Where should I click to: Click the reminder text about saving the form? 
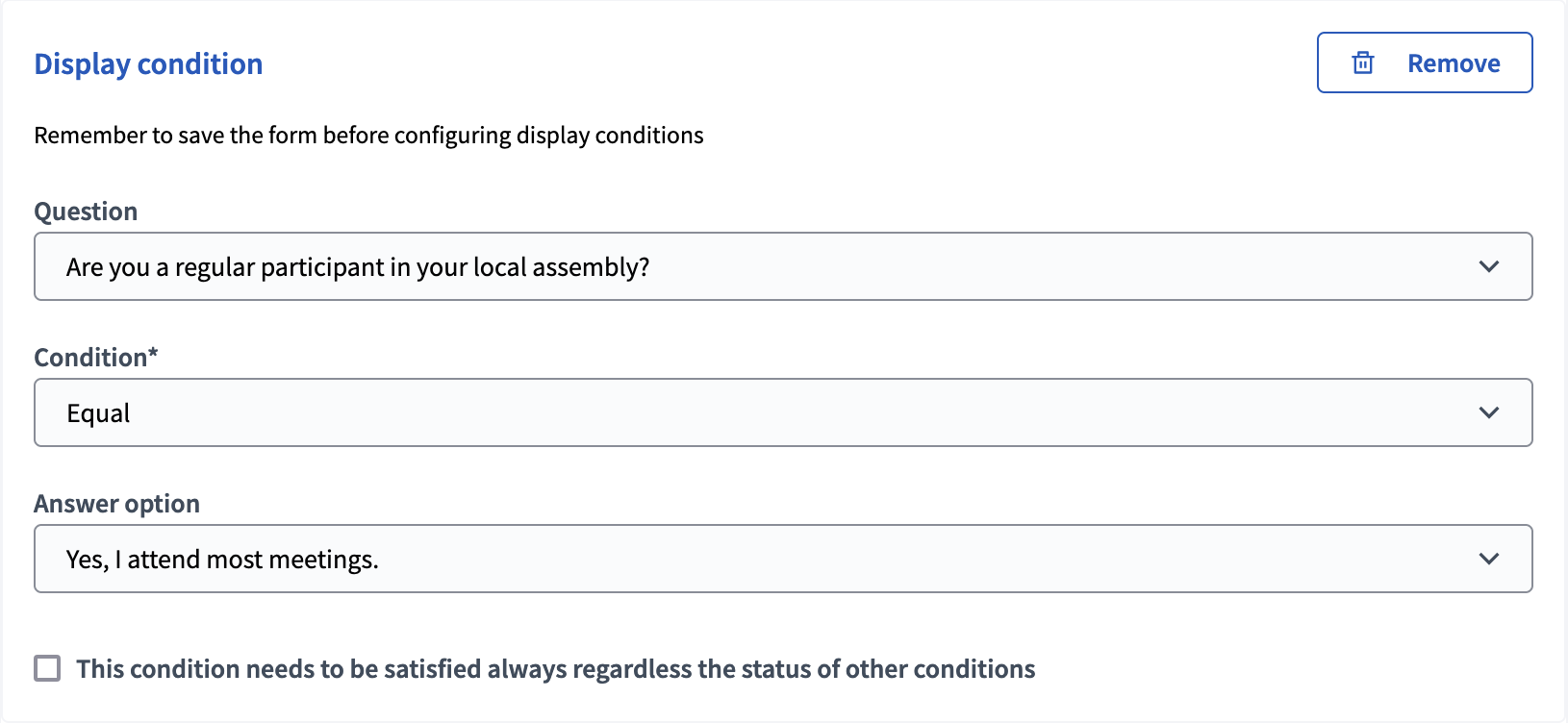coord(368,135)
